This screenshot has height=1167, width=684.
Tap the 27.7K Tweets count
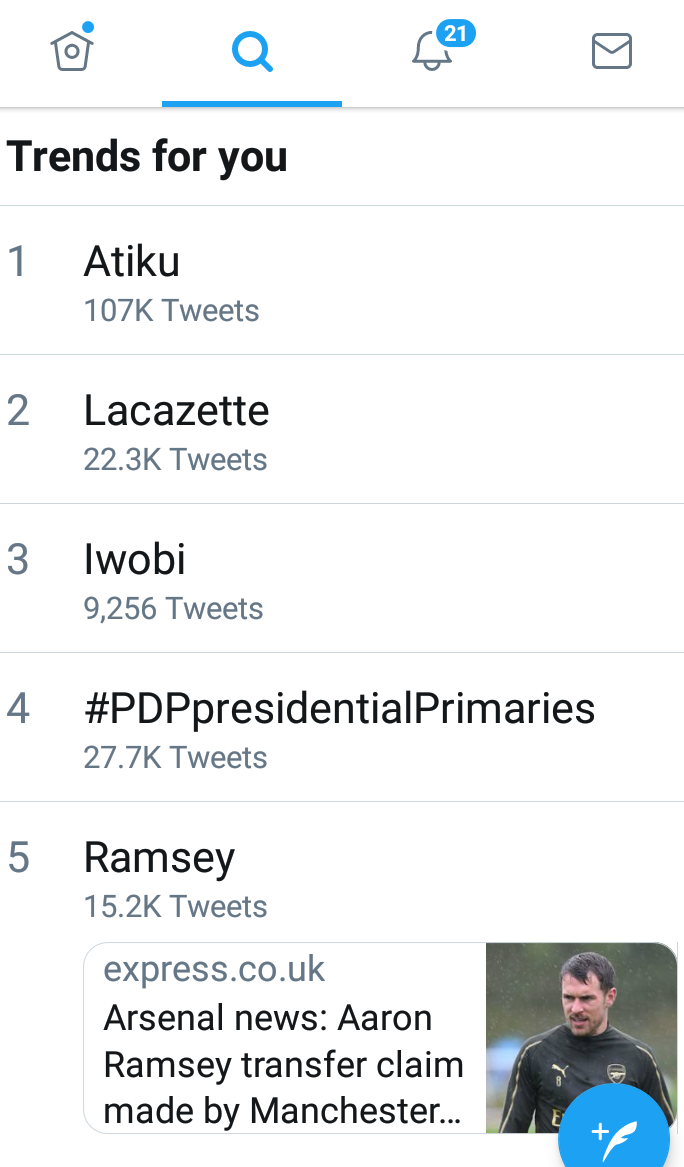coord(175,758)
